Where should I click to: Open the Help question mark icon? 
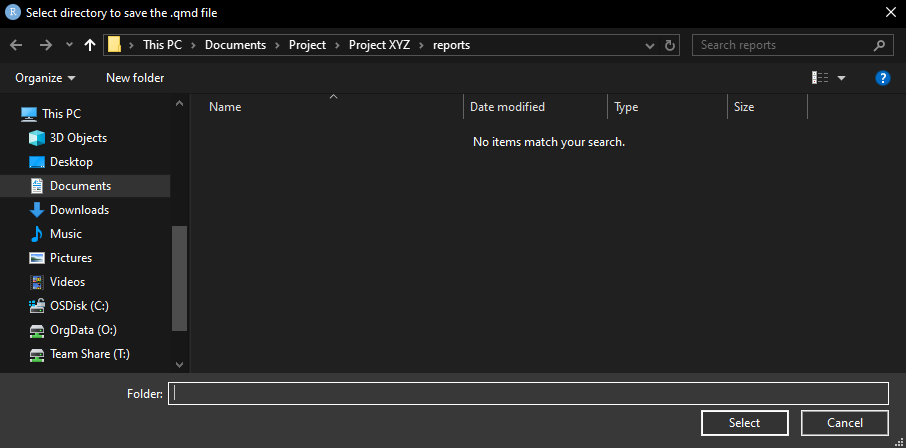[883, 78]
